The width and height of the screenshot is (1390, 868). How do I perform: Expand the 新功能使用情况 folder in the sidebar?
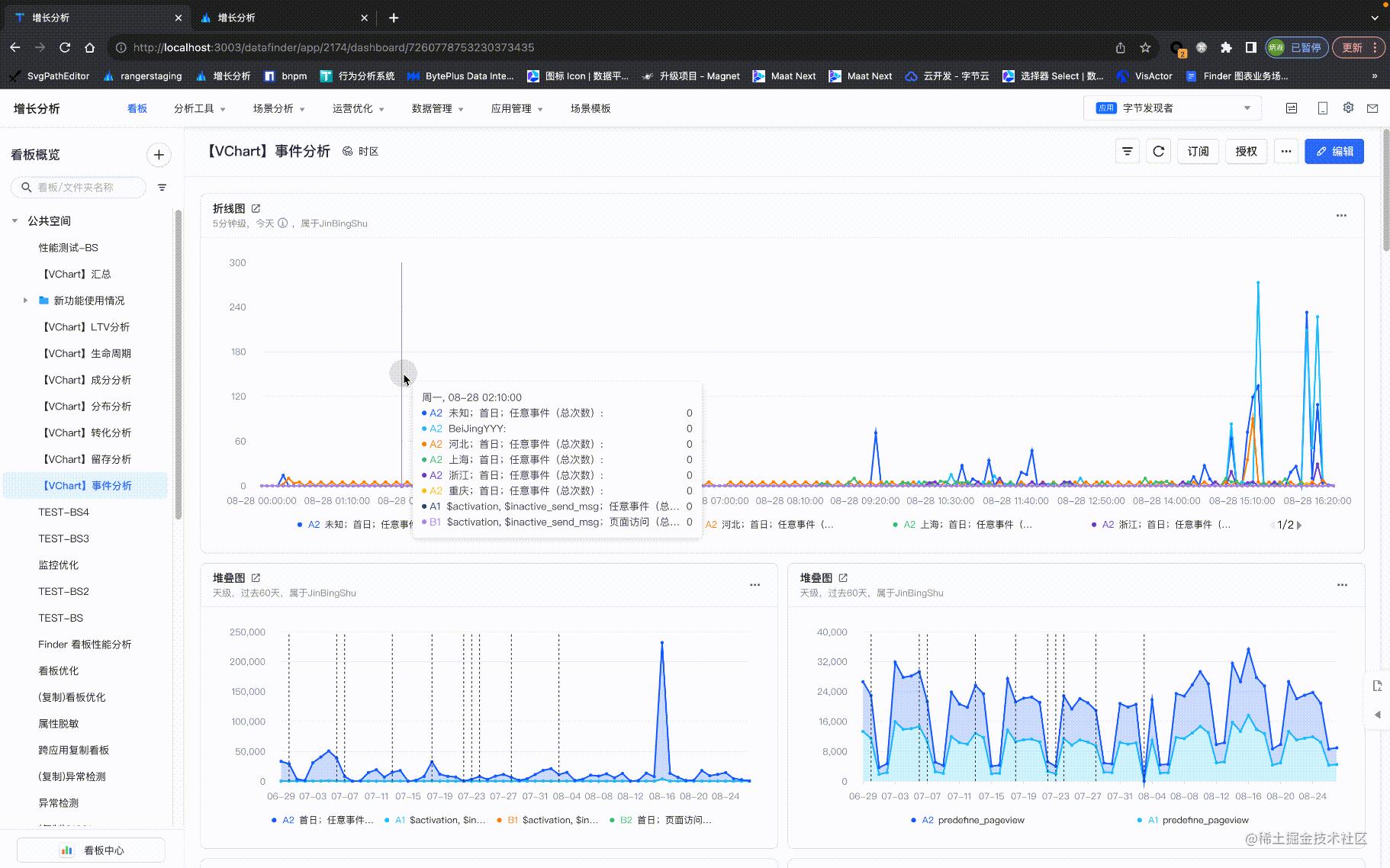(25, 300)
